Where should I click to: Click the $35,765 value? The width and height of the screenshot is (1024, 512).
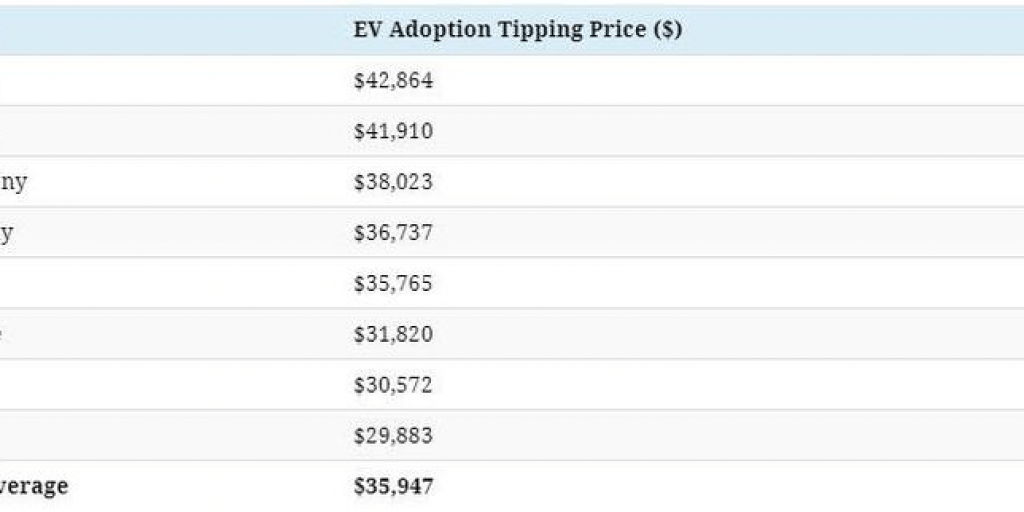point(393,284)
